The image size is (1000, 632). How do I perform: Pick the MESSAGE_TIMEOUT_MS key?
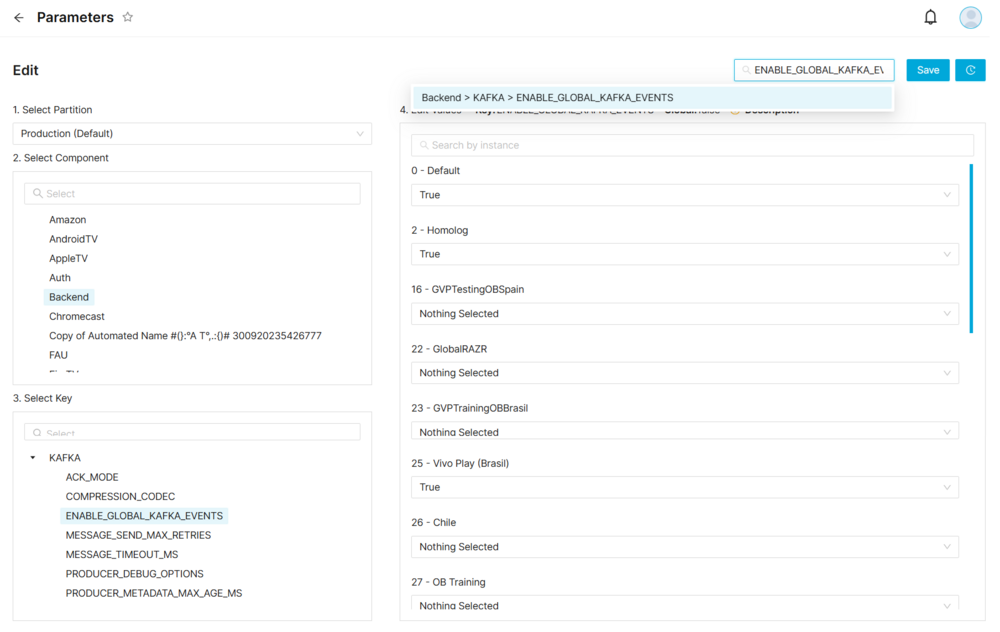(x=122, y=555)
